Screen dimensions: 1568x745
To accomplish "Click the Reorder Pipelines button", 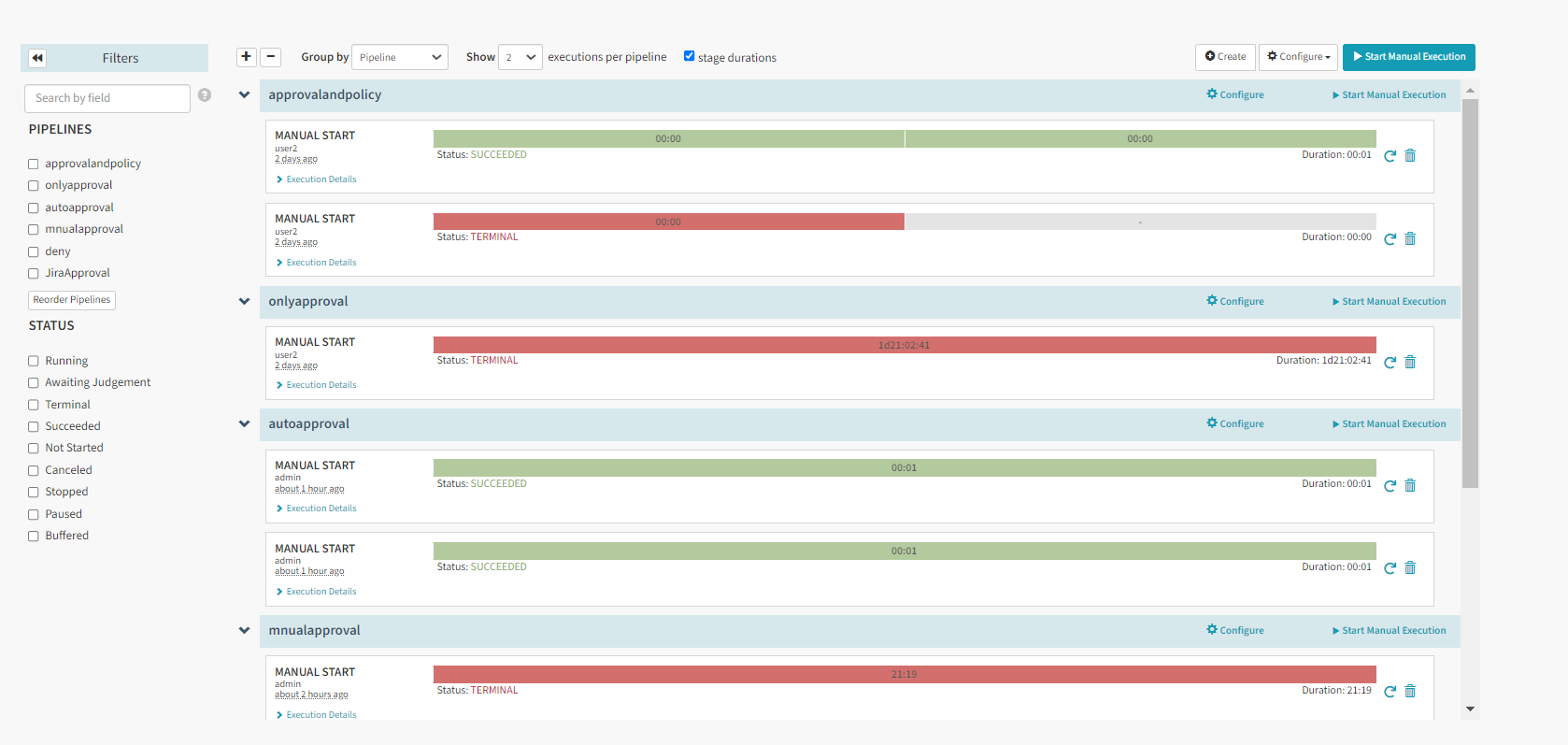I will [72, 300].
